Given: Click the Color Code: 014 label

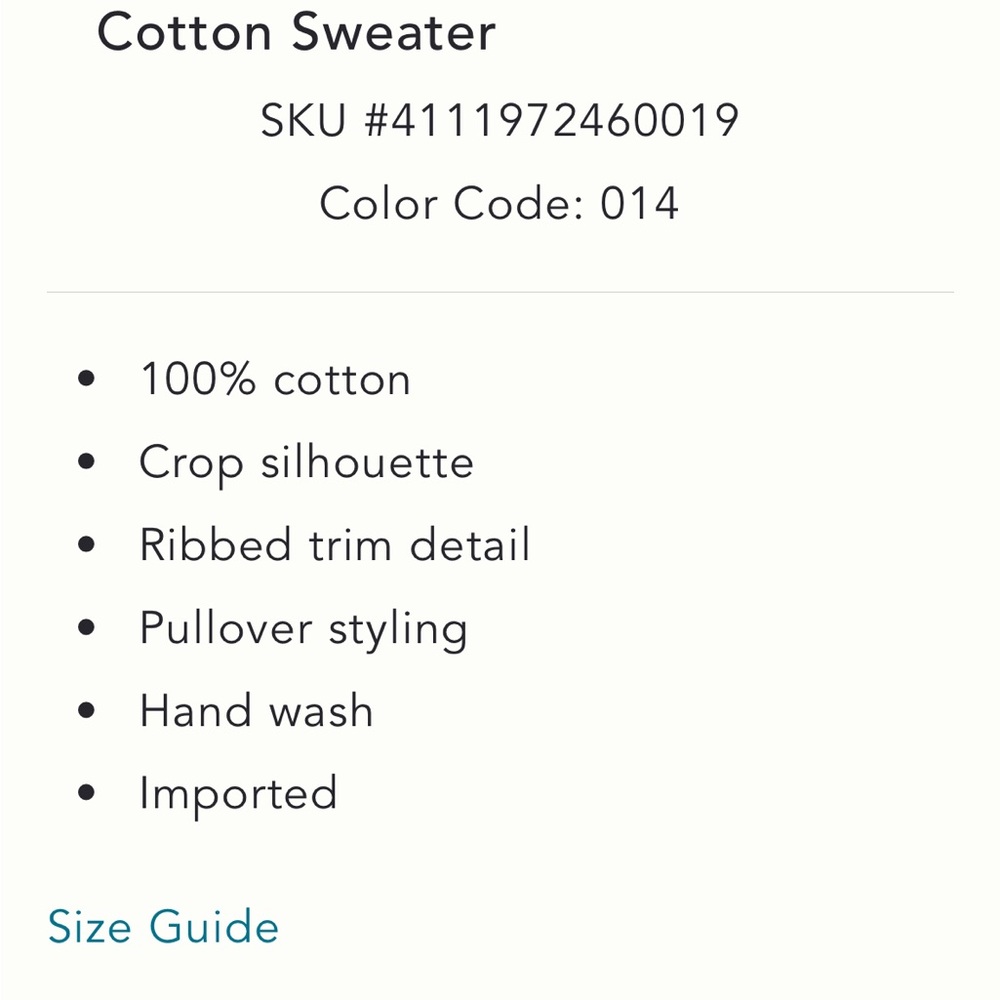Looking at the screenshot, I should [499, 203].
